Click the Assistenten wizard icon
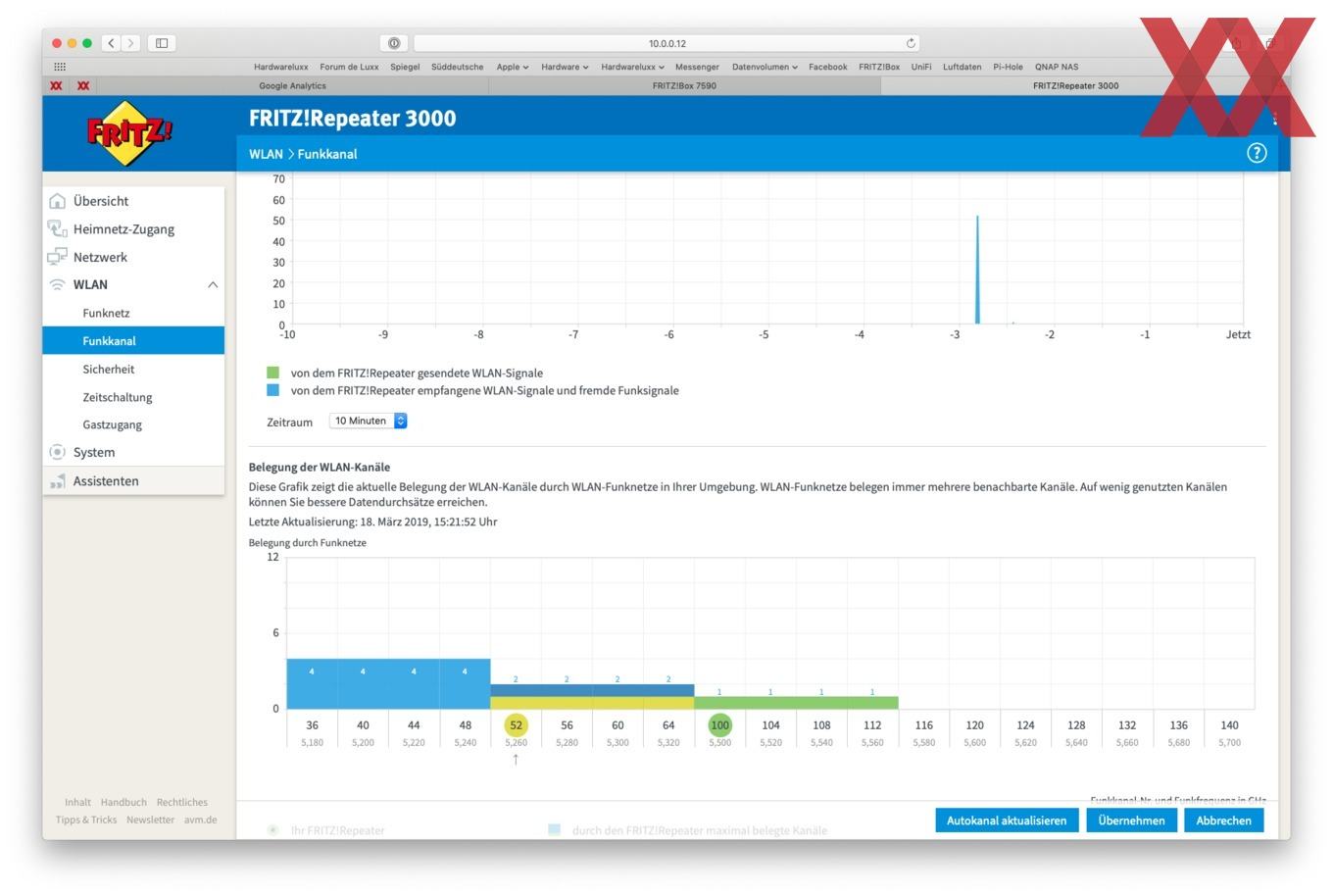Image resolution: width=1333 pixels, height=896 pixels. coord(57,480)
